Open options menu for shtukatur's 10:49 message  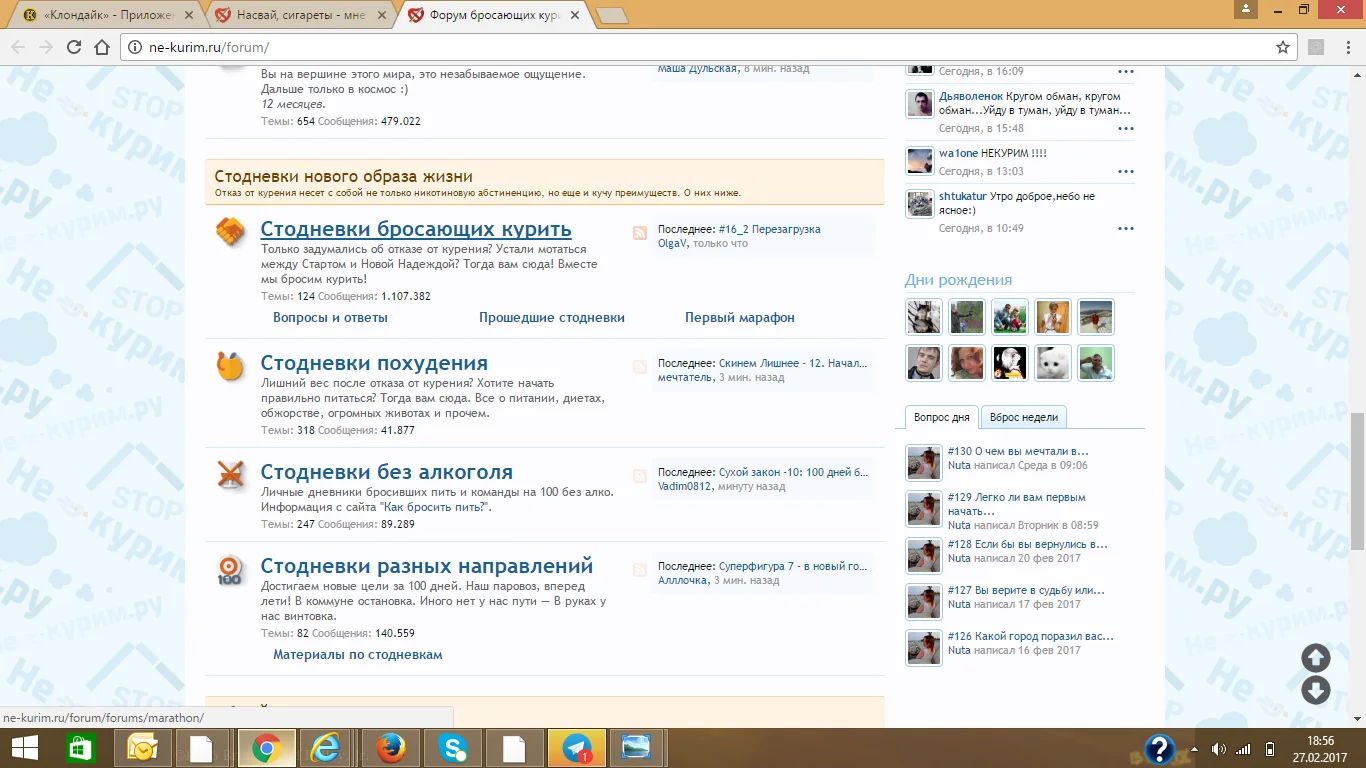1126,229
